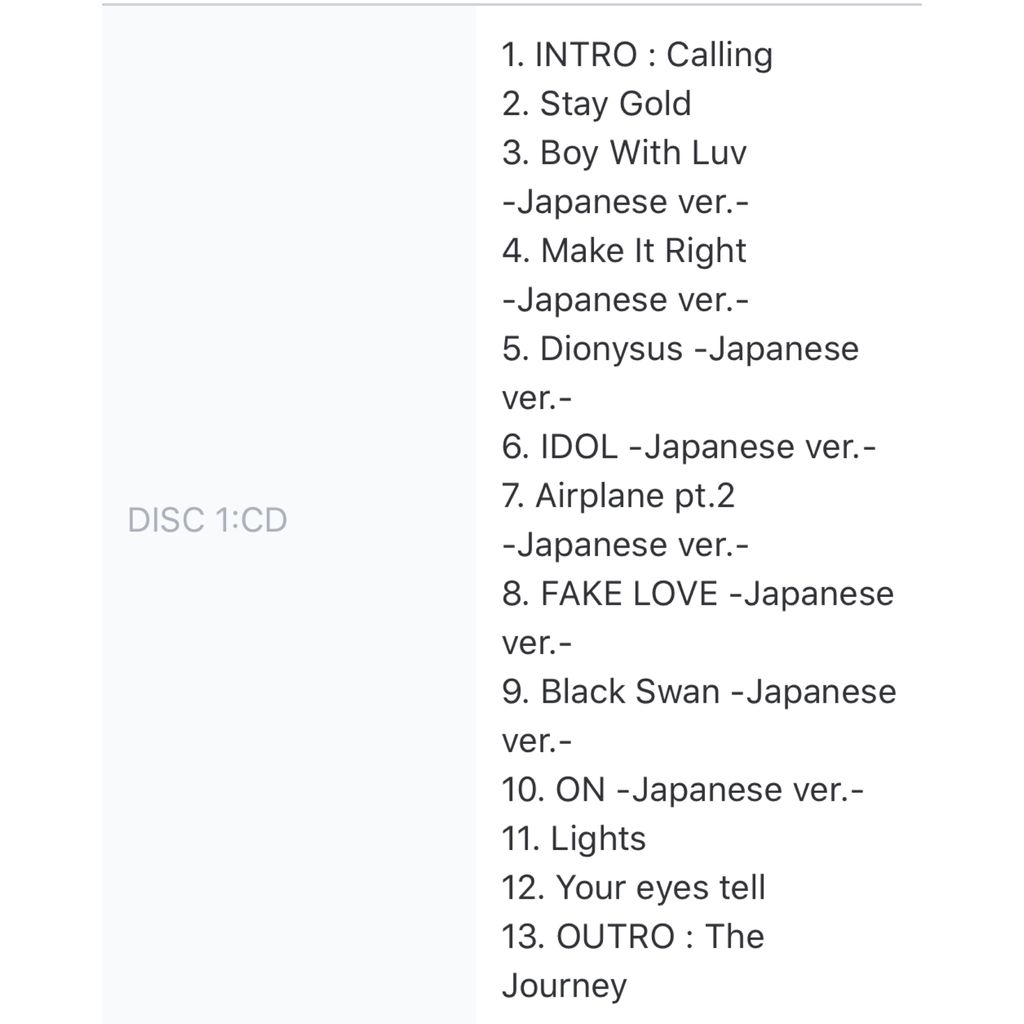The height and width of the screenshot is (1024, 1024).
Task: Click track 13 OUTRO : The line
Action: pyautogui.click(x=633, y=937)
